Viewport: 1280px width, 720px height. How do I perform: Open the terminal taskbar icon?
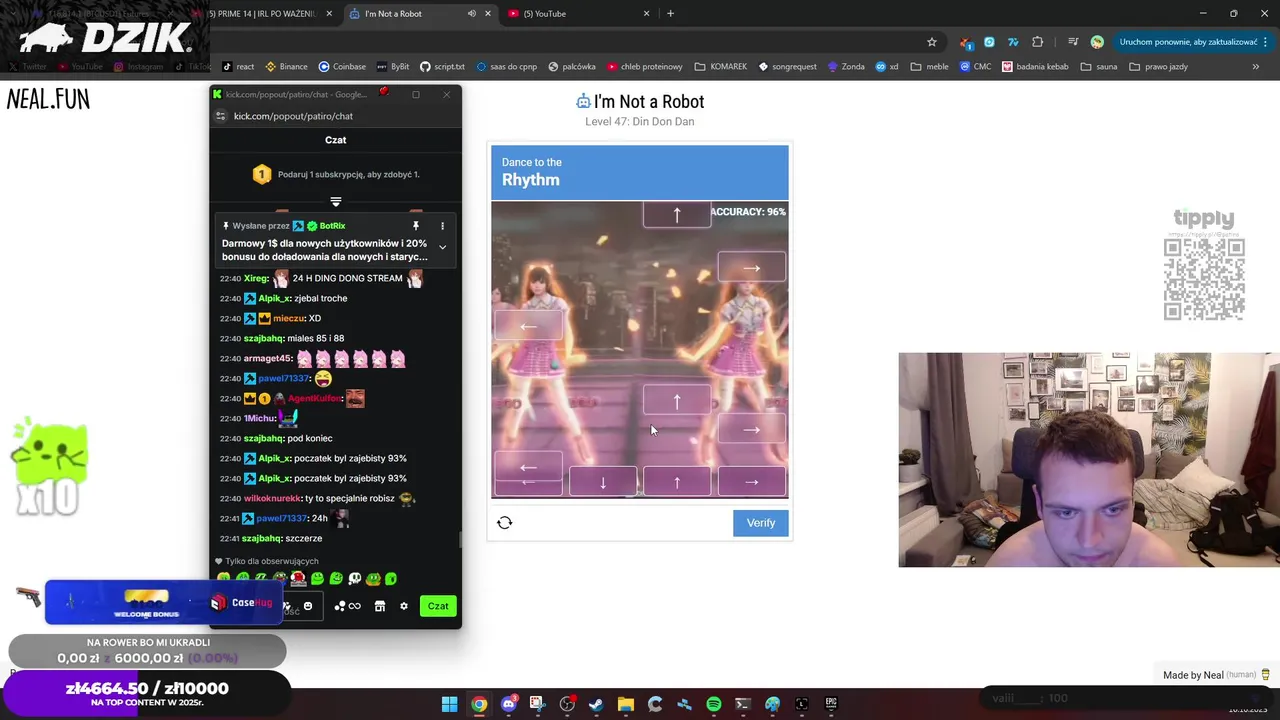(x=743, y=704)
